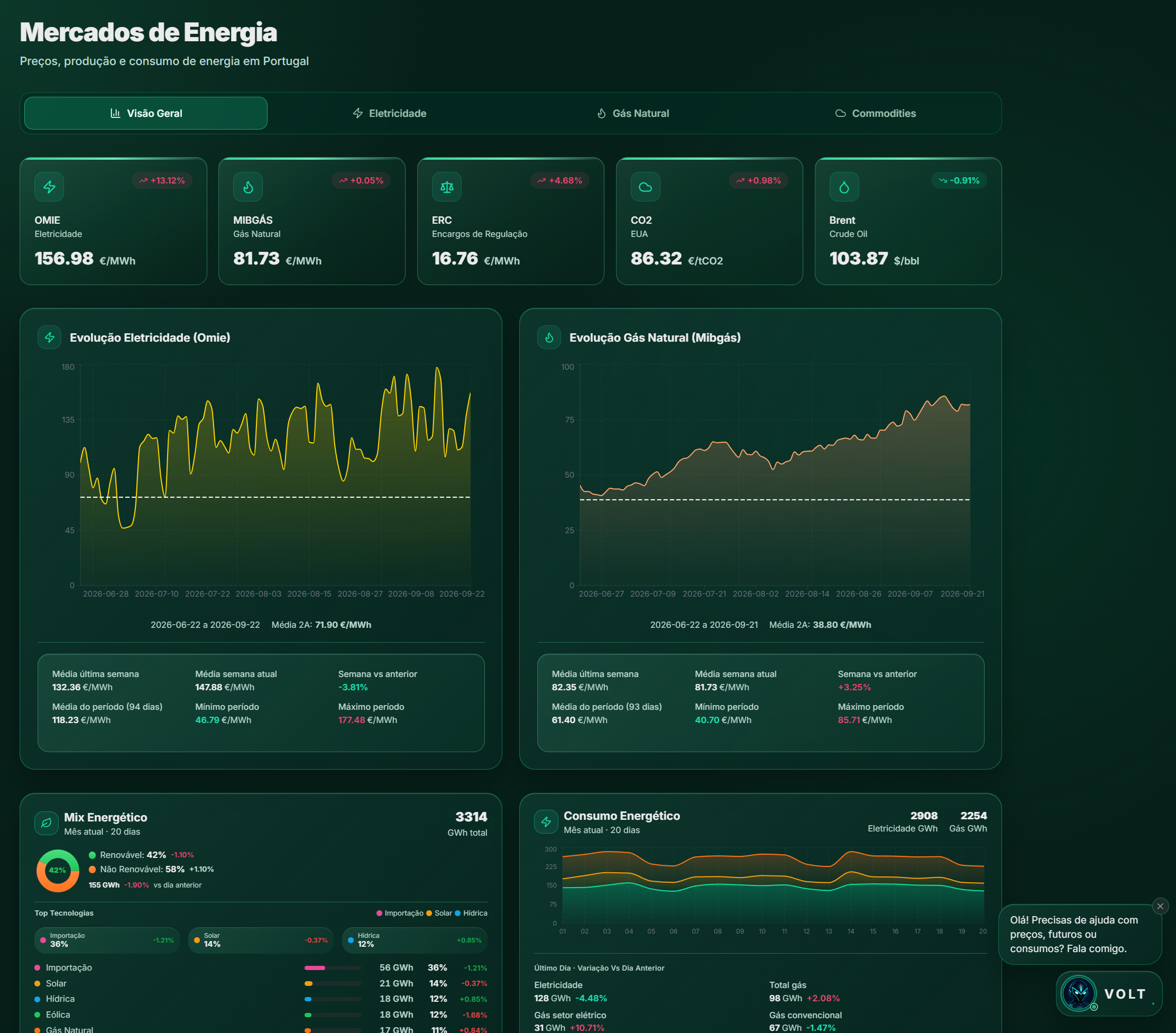The width and height of the screenshot is (1176, 1033).
Task: Open the Eletricidade tab
Action: (390, 113)
